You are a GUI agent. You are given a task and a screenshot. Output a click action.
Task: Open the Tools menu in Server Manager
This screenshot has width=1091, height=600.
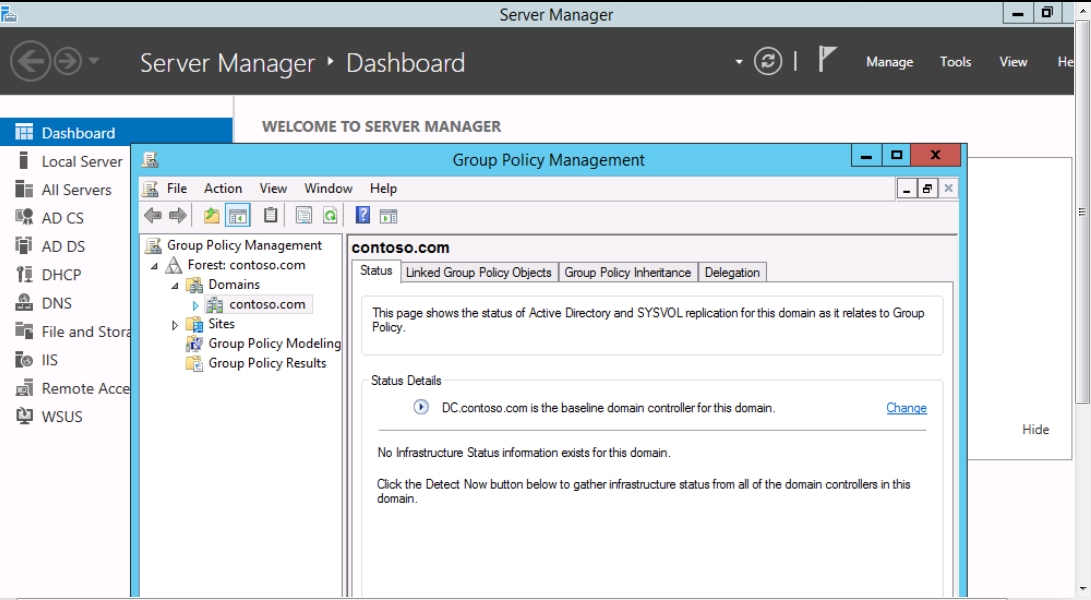(955, 62)
